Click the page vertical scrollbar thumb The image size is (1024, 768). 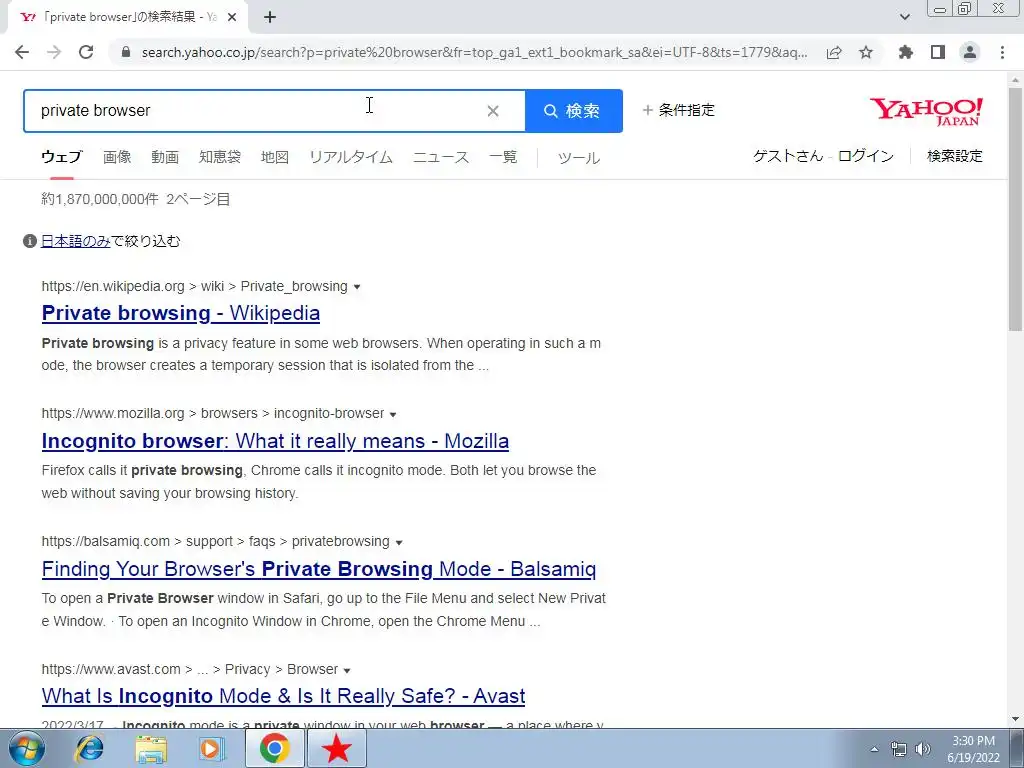1016,208
